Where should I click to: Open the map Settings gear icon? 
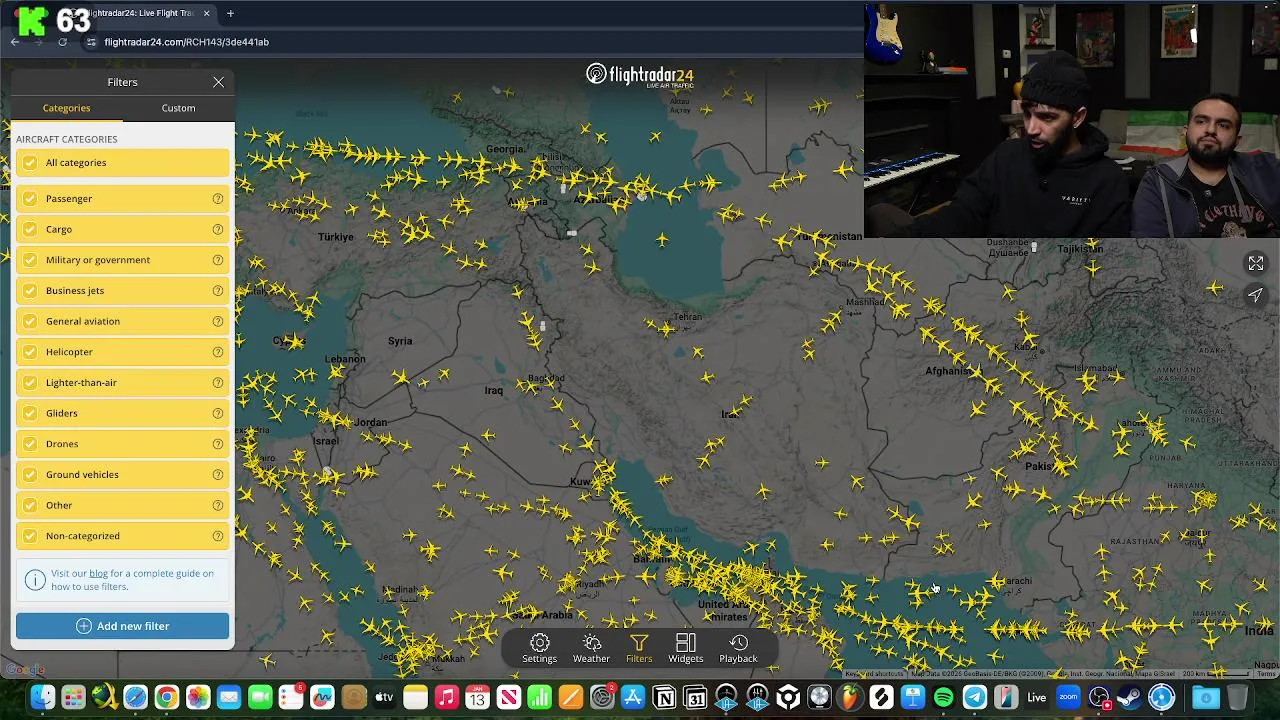click(x=539, y=642)
